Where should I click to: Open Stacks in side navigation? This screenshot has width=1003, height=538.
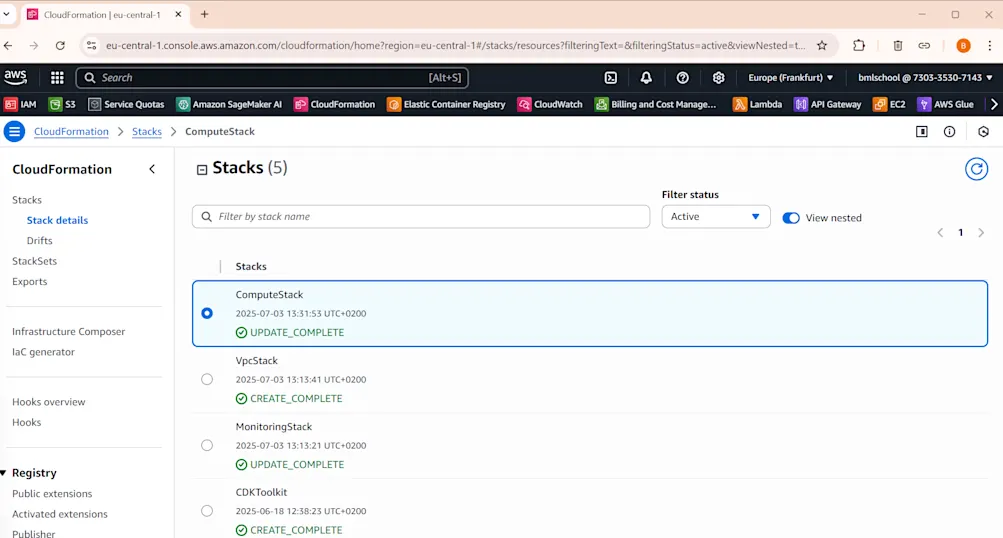tap(27, 200)
